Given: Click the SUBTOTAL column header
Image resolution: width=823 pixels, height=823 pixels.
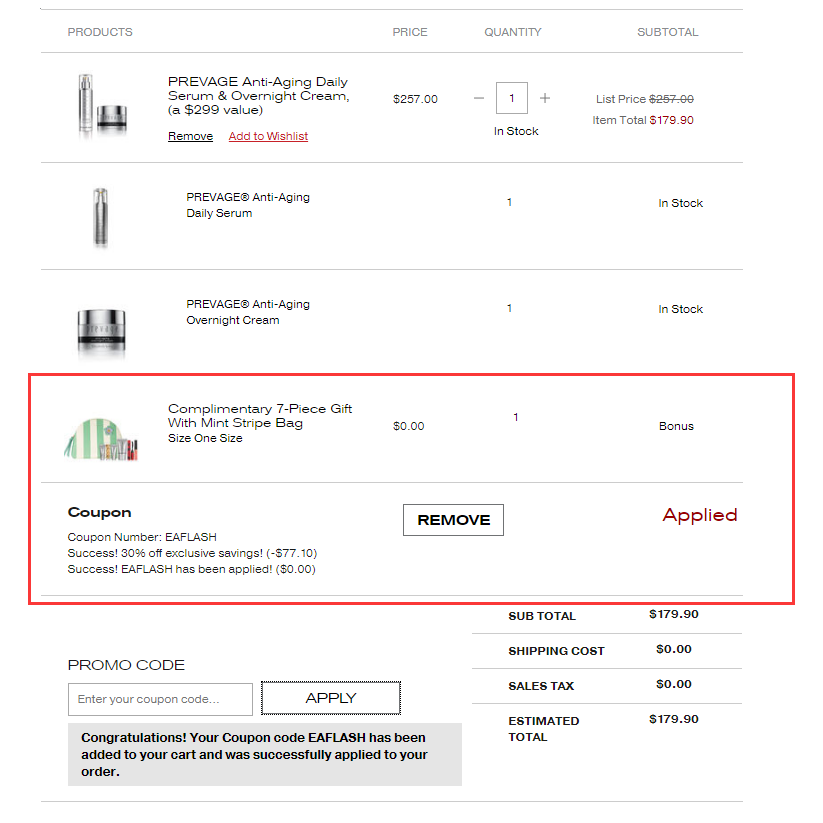Looking at the screenshot, I should (x=668, y=32).
